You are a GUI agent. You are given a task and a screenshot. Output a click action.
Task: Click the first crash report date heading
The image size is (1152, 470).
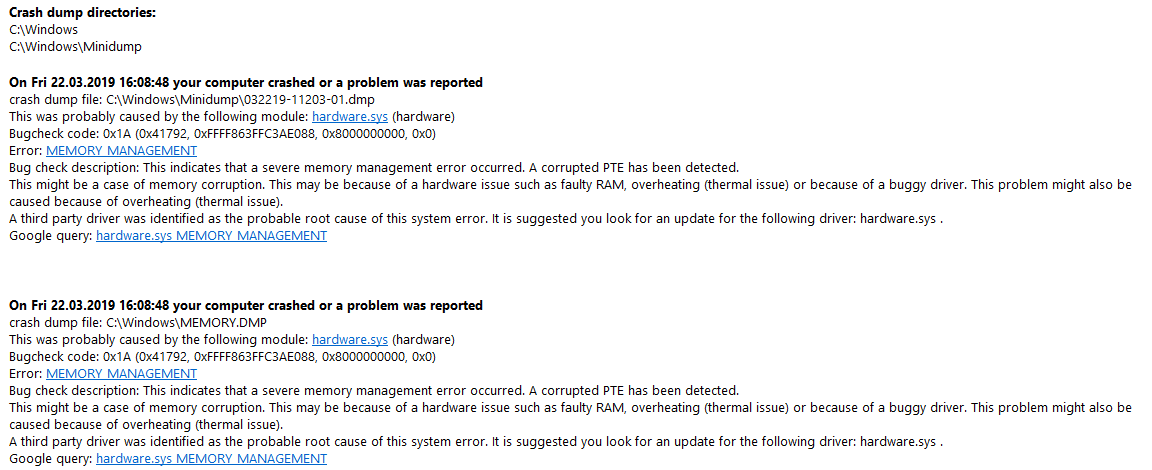point(245,82)
